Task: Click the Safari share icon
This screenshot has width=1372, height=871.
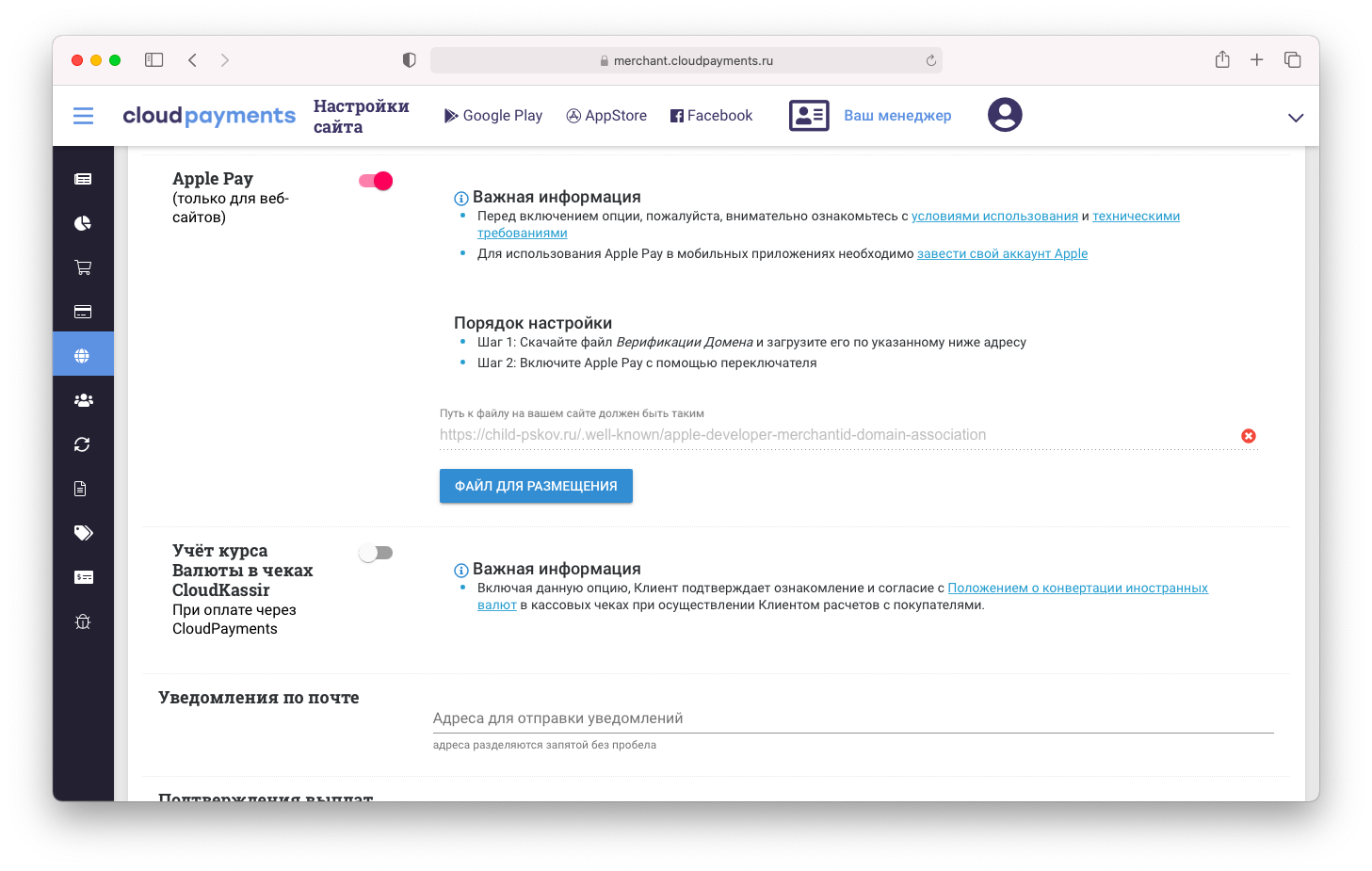Action: click(1222, 59)
